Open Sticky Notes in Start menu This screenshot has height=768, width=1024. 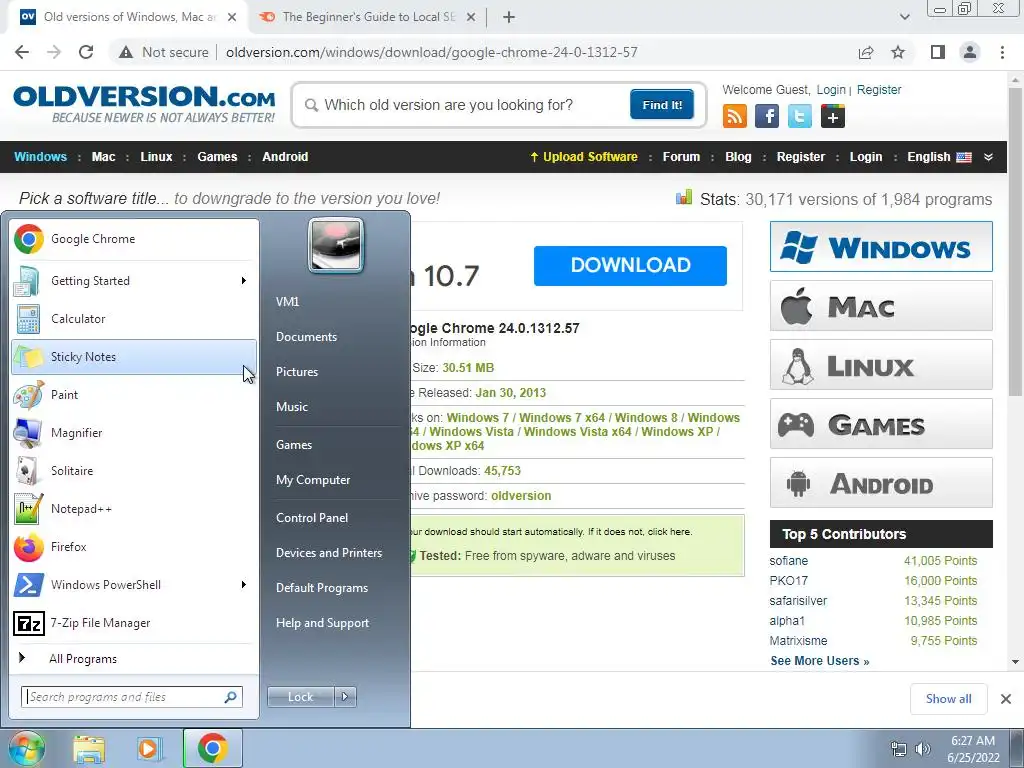click(134, 357)
